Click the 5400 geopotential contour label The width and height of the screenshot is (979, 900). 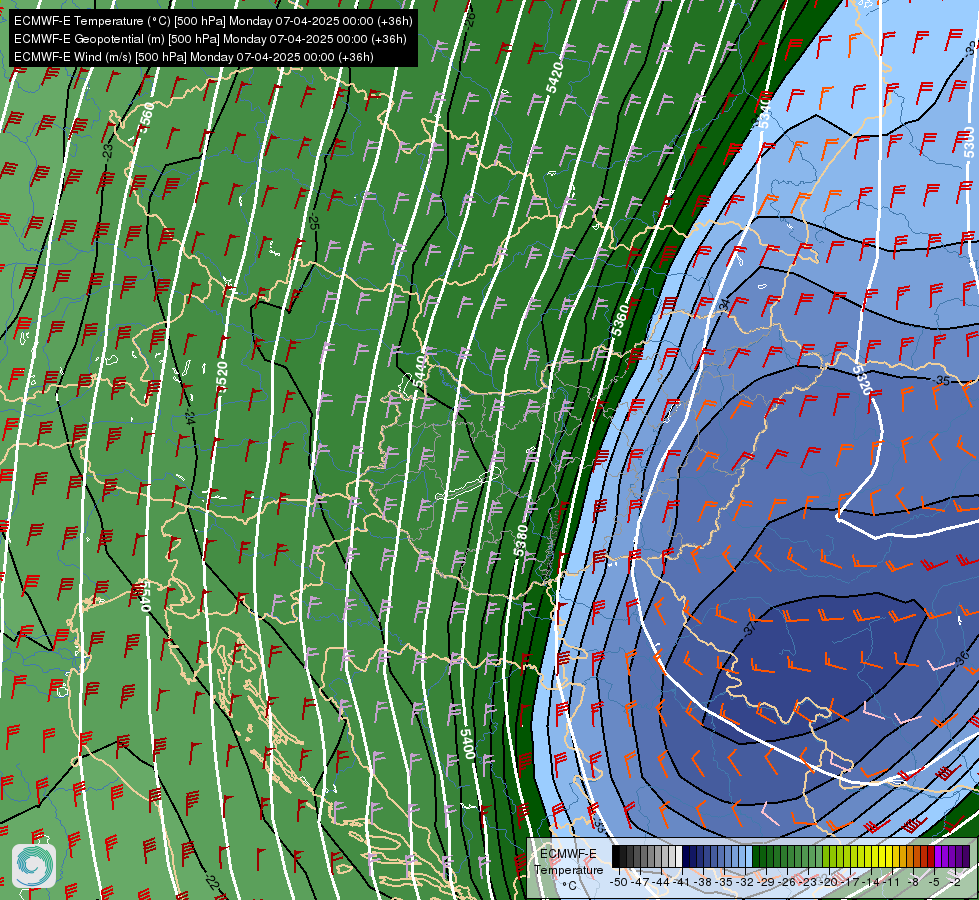point(468,743)
